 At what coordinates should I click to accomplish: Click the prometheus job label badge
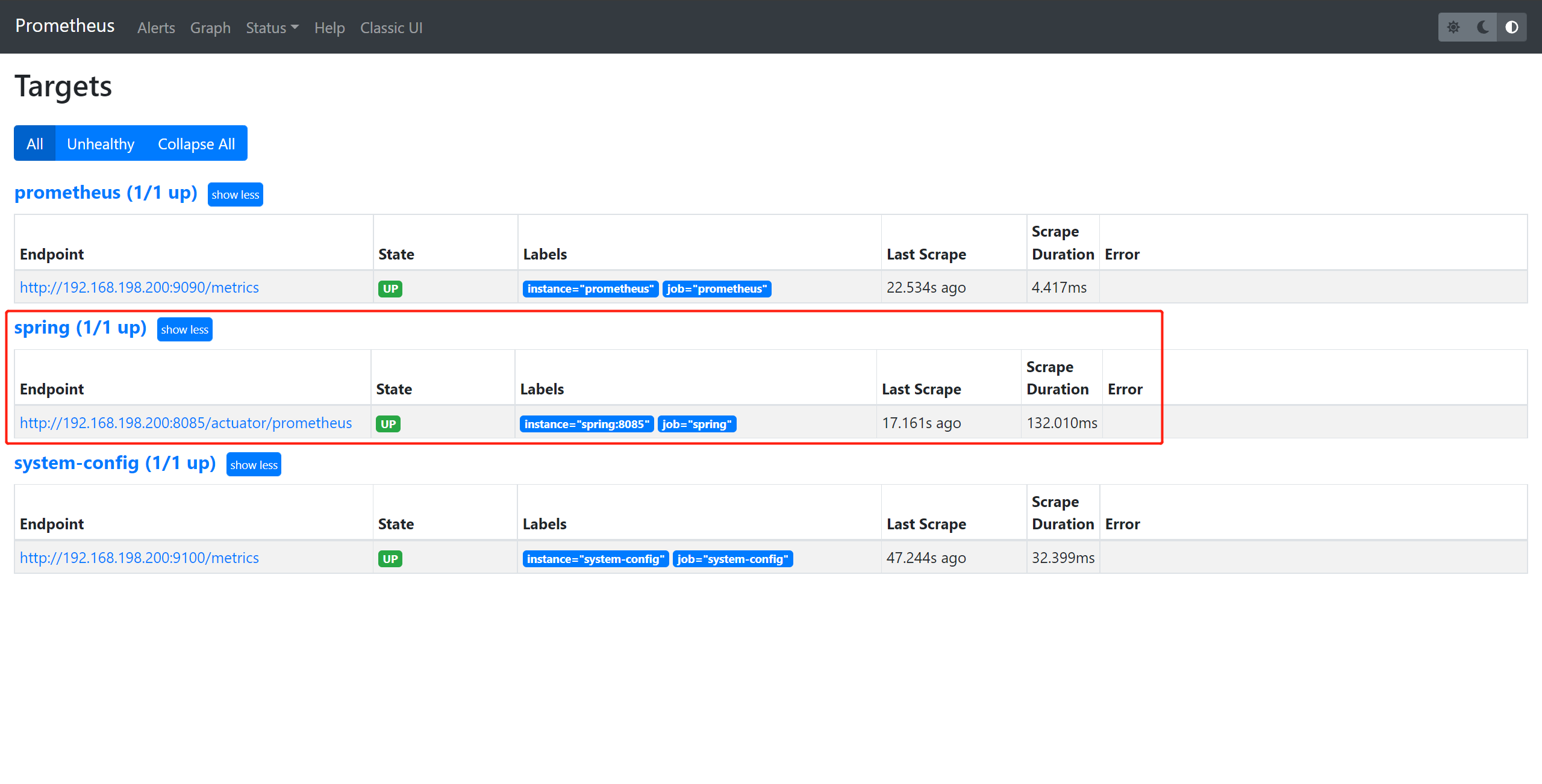pyautogui.click(x=717, y=289)
